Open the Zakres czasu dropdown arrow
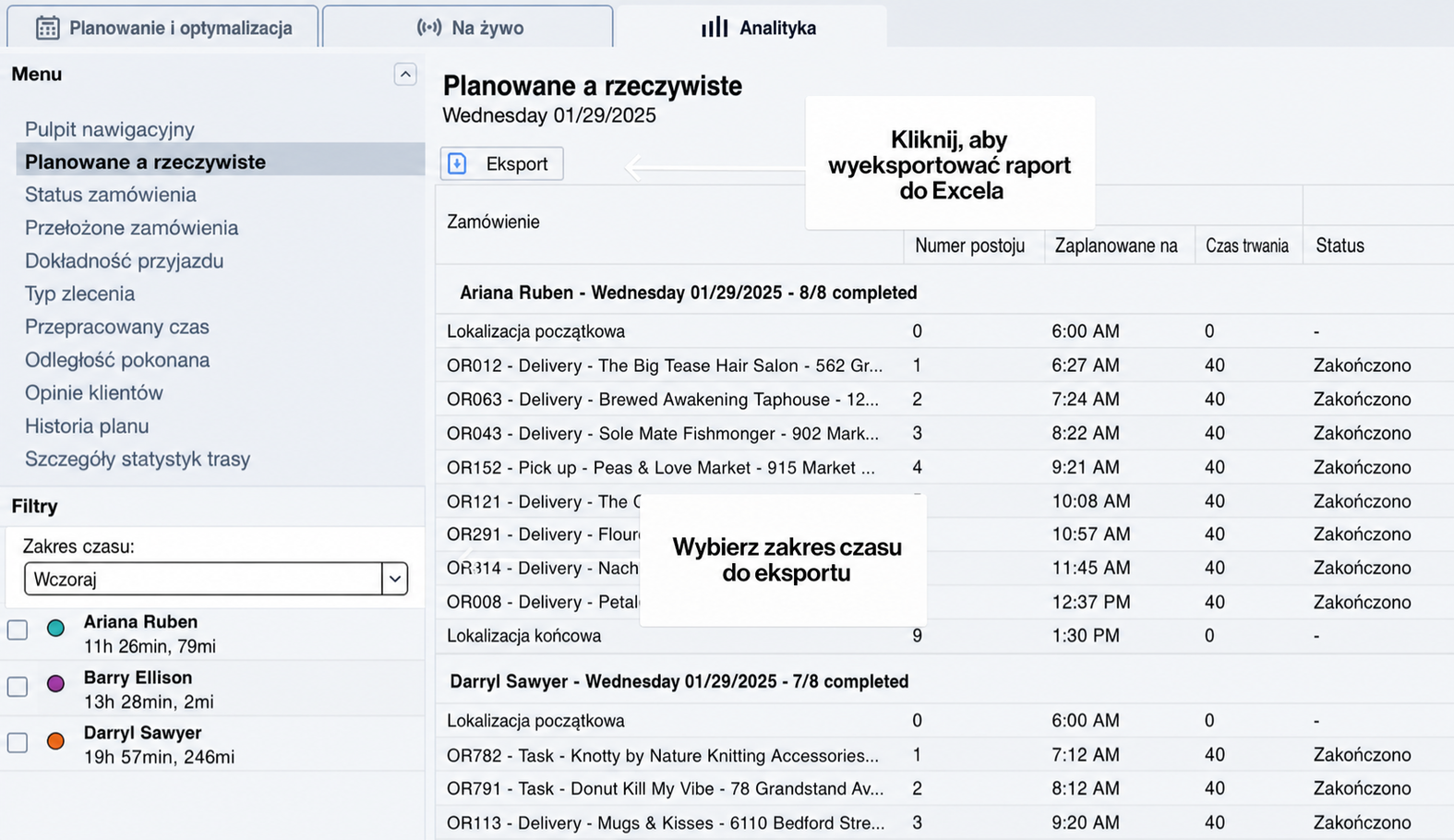Screen dimensions: 1454x840 pos(395,579)
